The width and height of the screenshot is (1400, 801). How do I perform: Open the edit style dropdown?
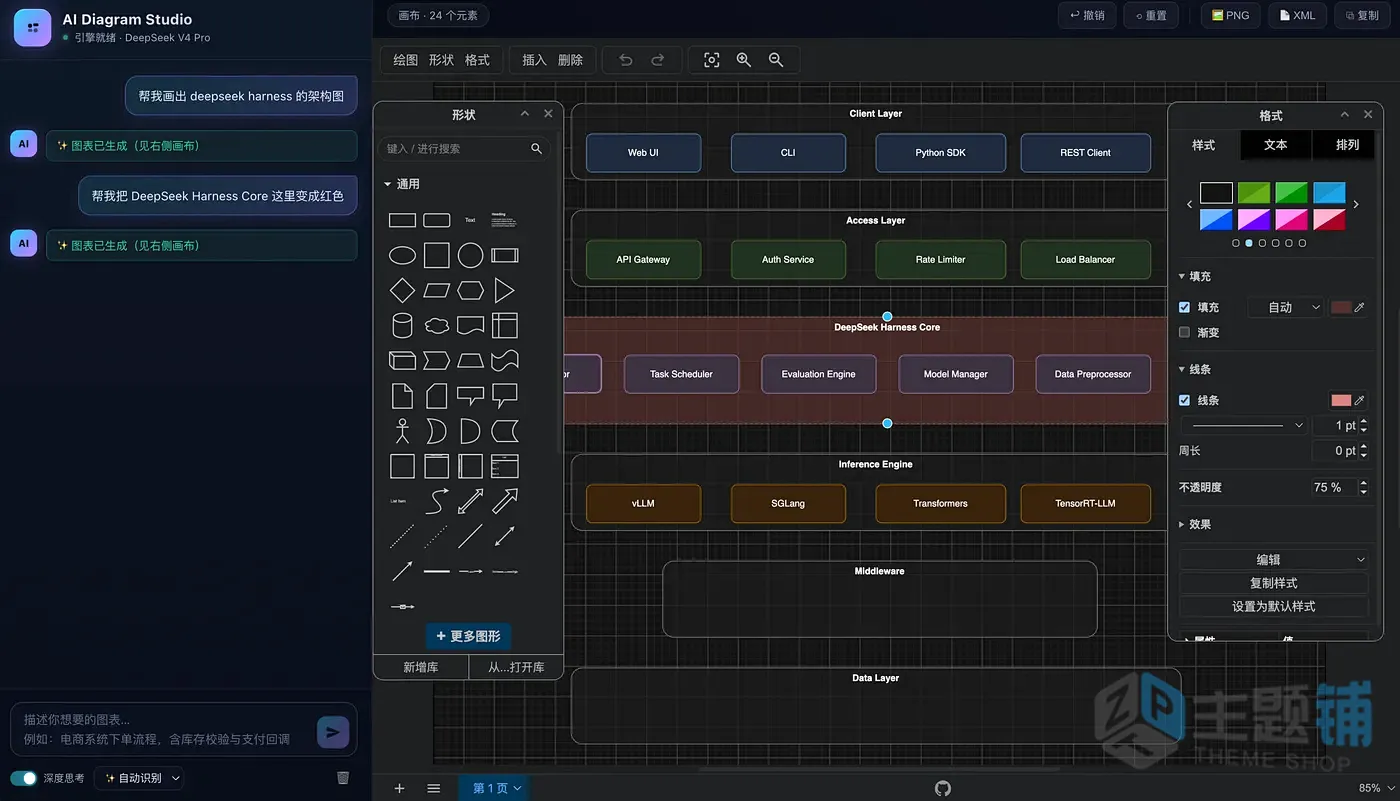click(x=1274, y=560)
